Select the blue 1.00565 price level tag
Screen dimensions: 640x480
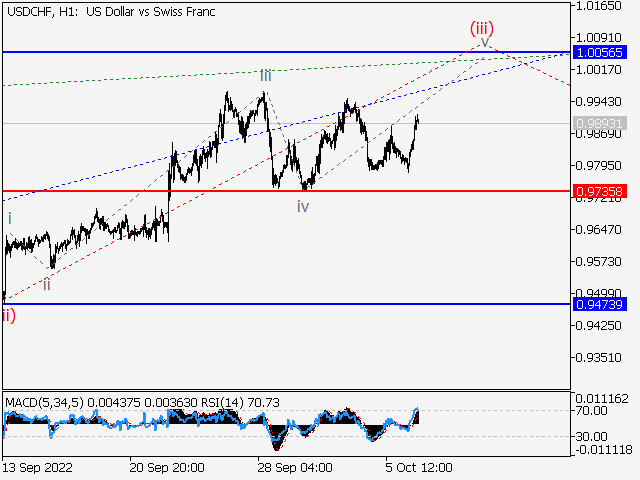pos(600,52)
